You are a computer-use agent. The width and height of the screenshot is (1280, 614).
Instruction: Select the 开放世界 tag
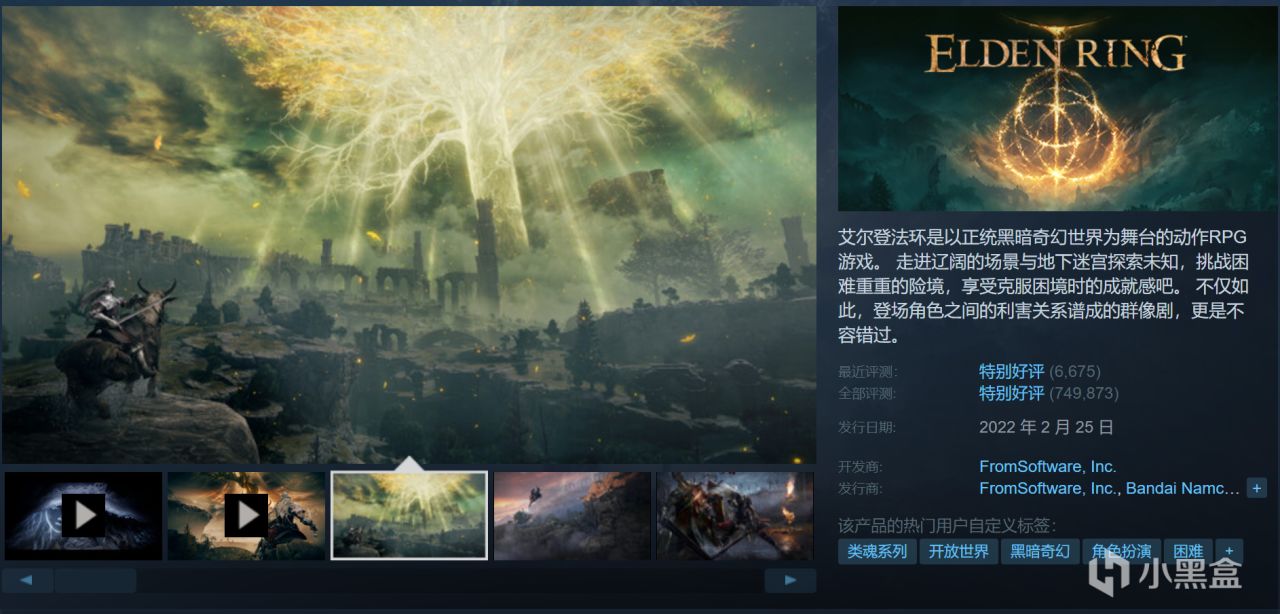click(x=958, y=551)
